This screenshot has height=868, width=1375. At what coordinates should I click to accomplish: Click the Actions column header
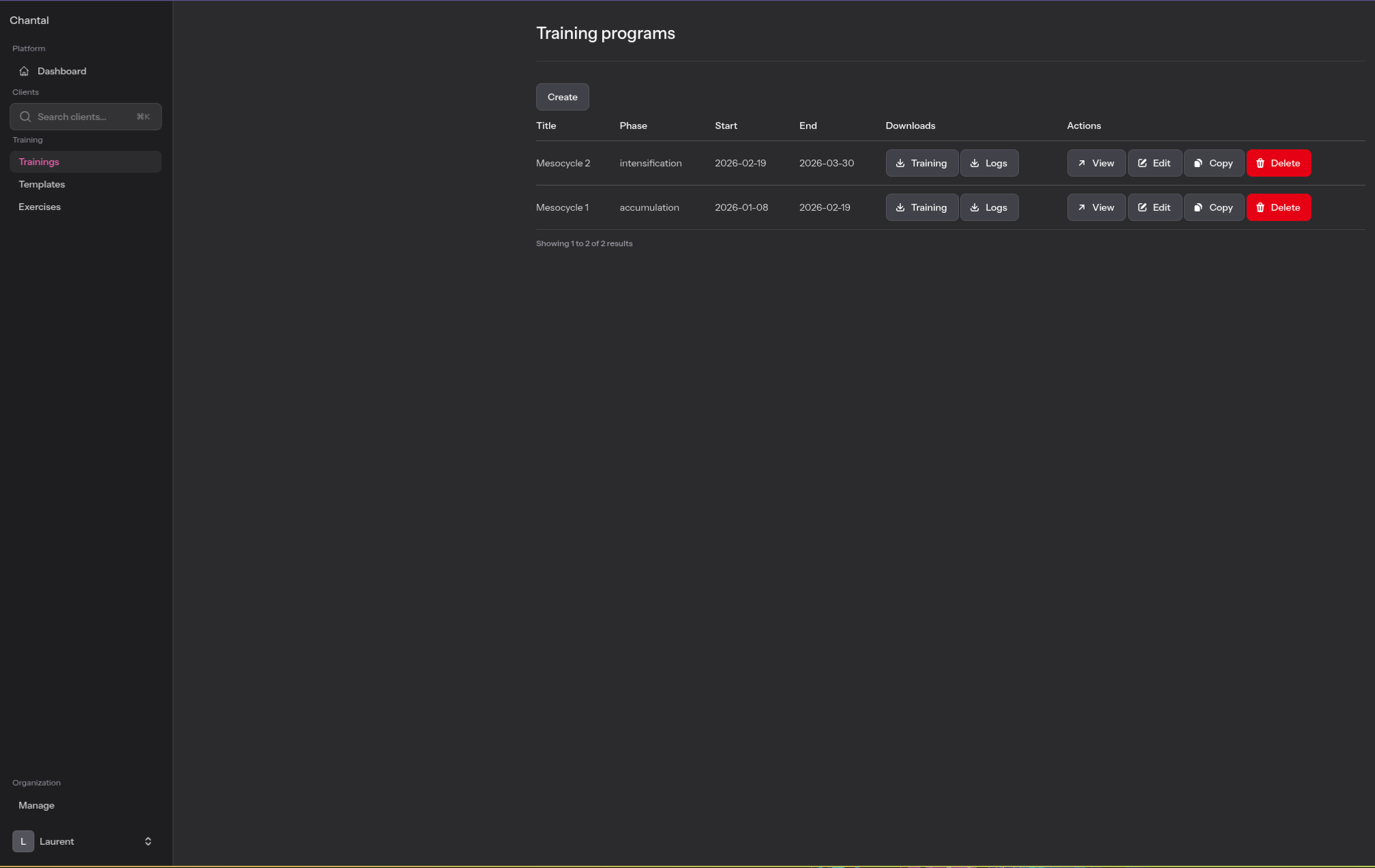click(x=1084, y=125)
